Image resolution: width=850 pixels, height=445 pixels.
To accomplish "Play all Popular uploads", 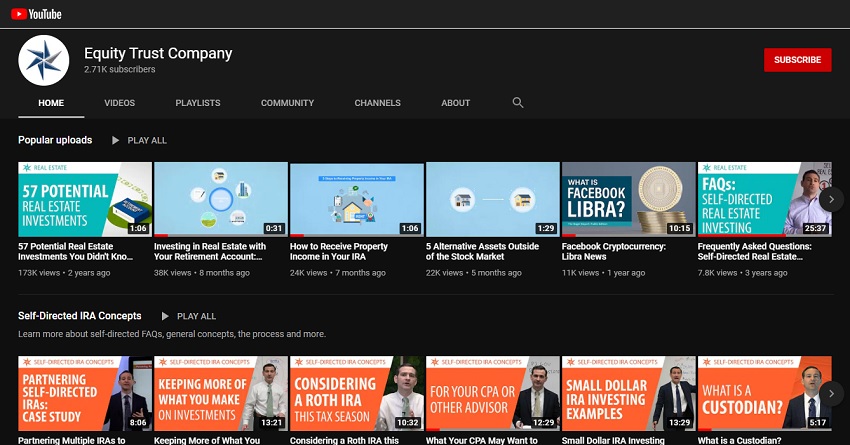I will pos(147,140).
